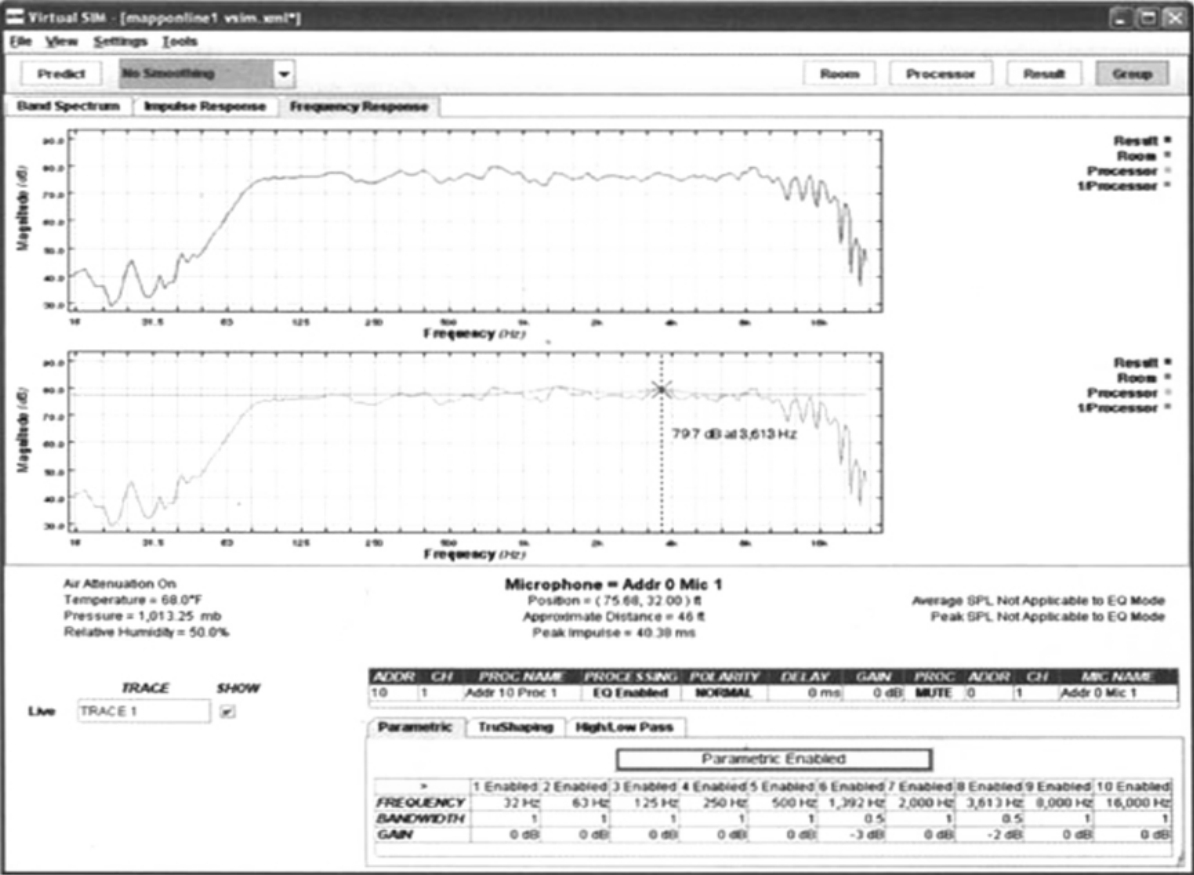This screenshot has height=875, width=1194.
Task: Click the TRACE 1 name field
Action: pyautogui.click(x=143, y=711)
